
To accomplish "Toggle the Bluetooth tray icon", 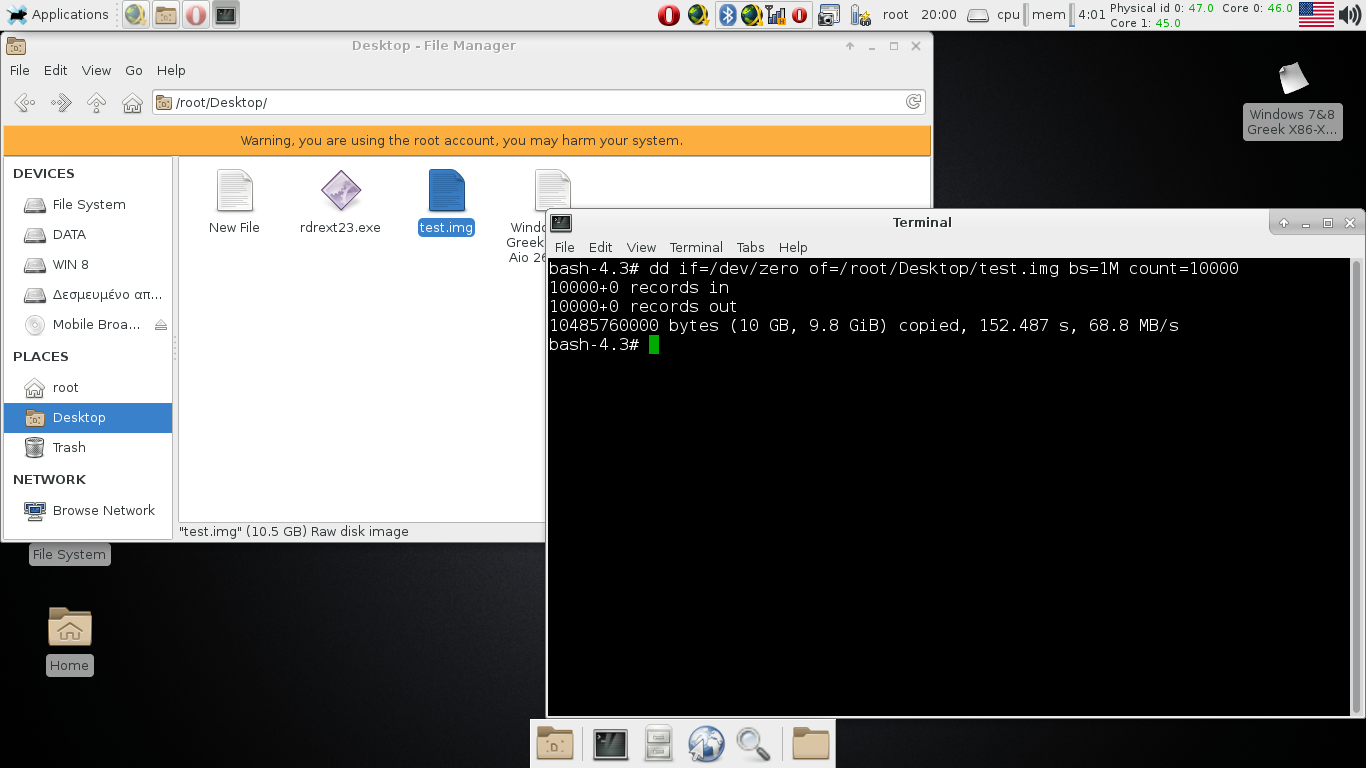I will [x=729, y=15].
